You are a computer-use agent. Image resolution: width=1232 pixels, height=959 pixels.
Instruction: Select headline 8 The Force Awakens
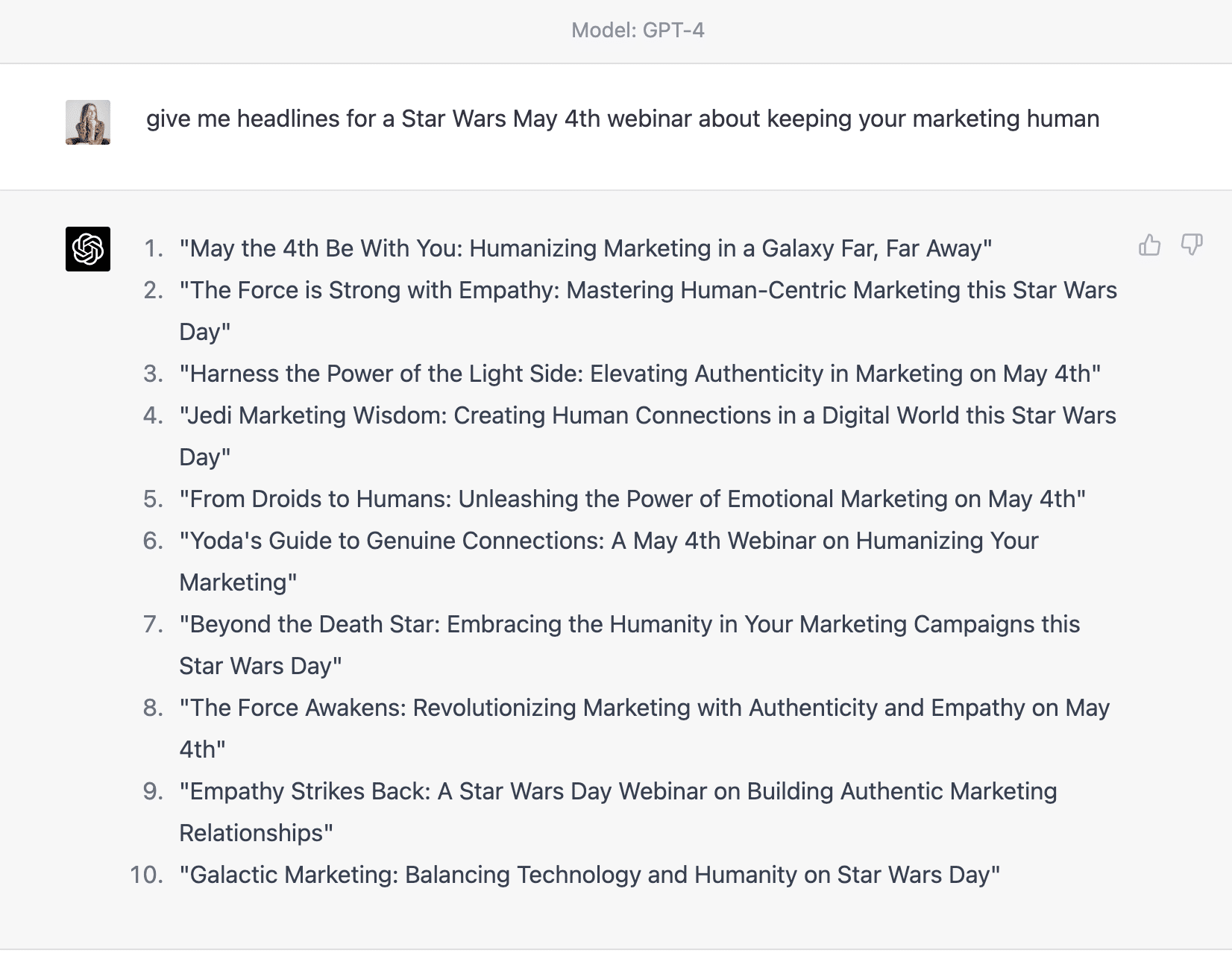click(x=645, y=729)
